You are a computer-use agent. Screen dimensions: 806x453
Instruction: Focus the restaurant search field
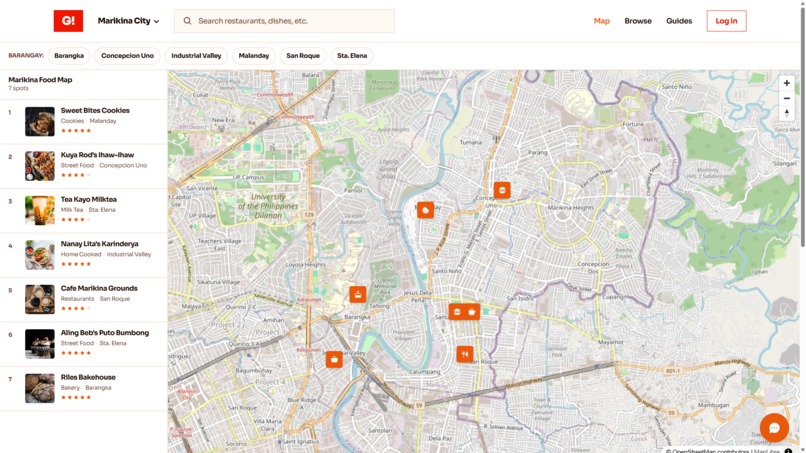284,21
